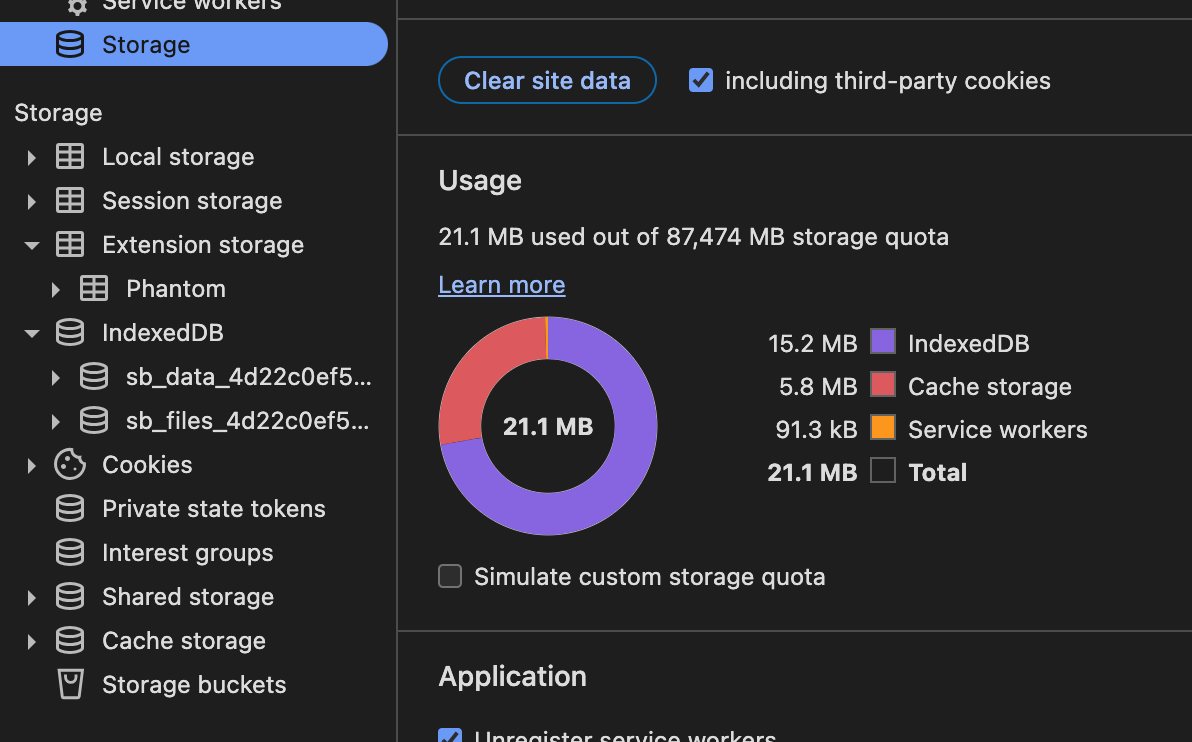The image size is (1192, 742).
Task: Click the Storage buckets bucket icon
Action: pyautogui.click(x=70, y=685)
